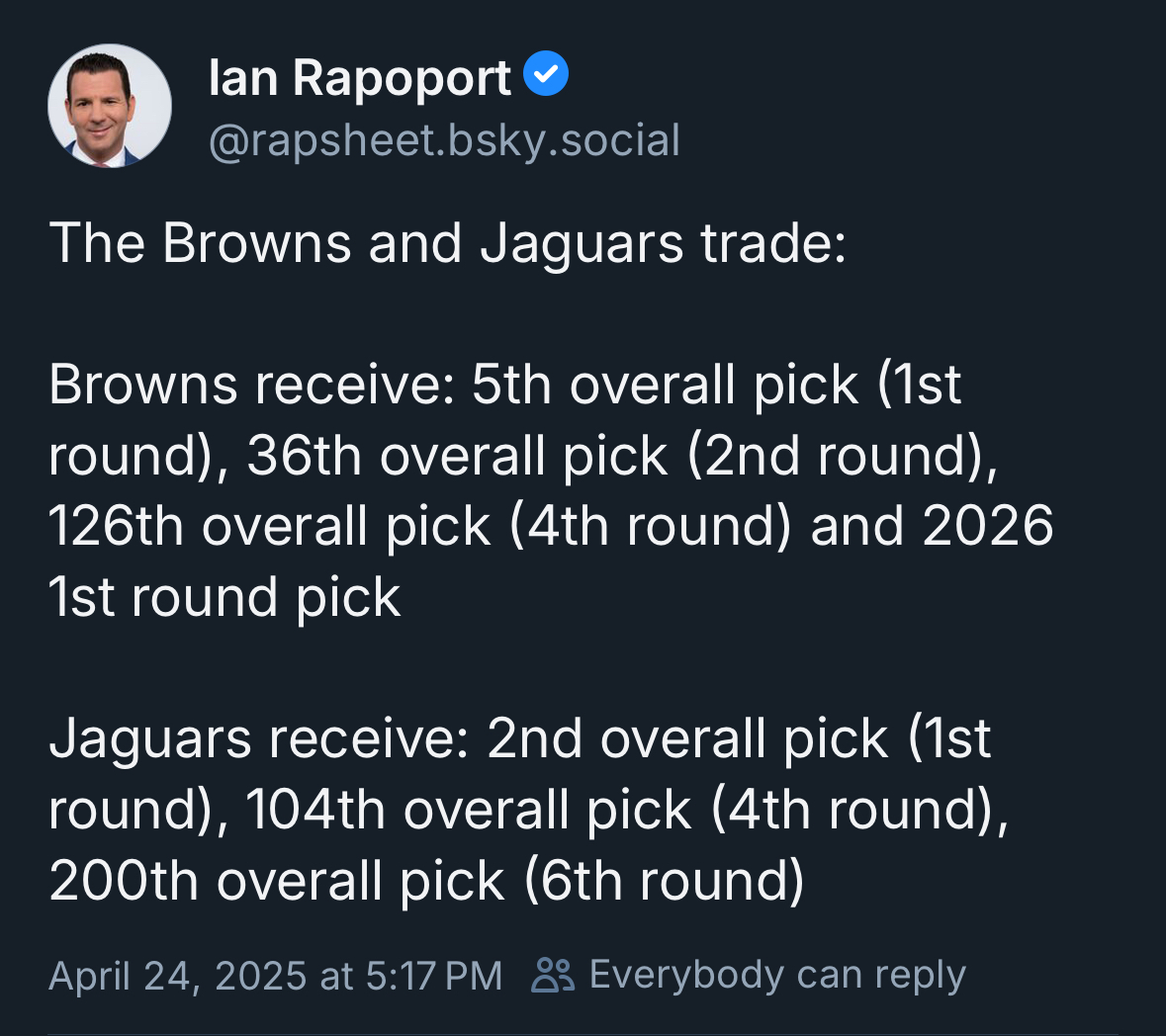Screen dimensions: 1166x1036
Task: Click the '5:17 PM' time text
Action: [434, 975]
